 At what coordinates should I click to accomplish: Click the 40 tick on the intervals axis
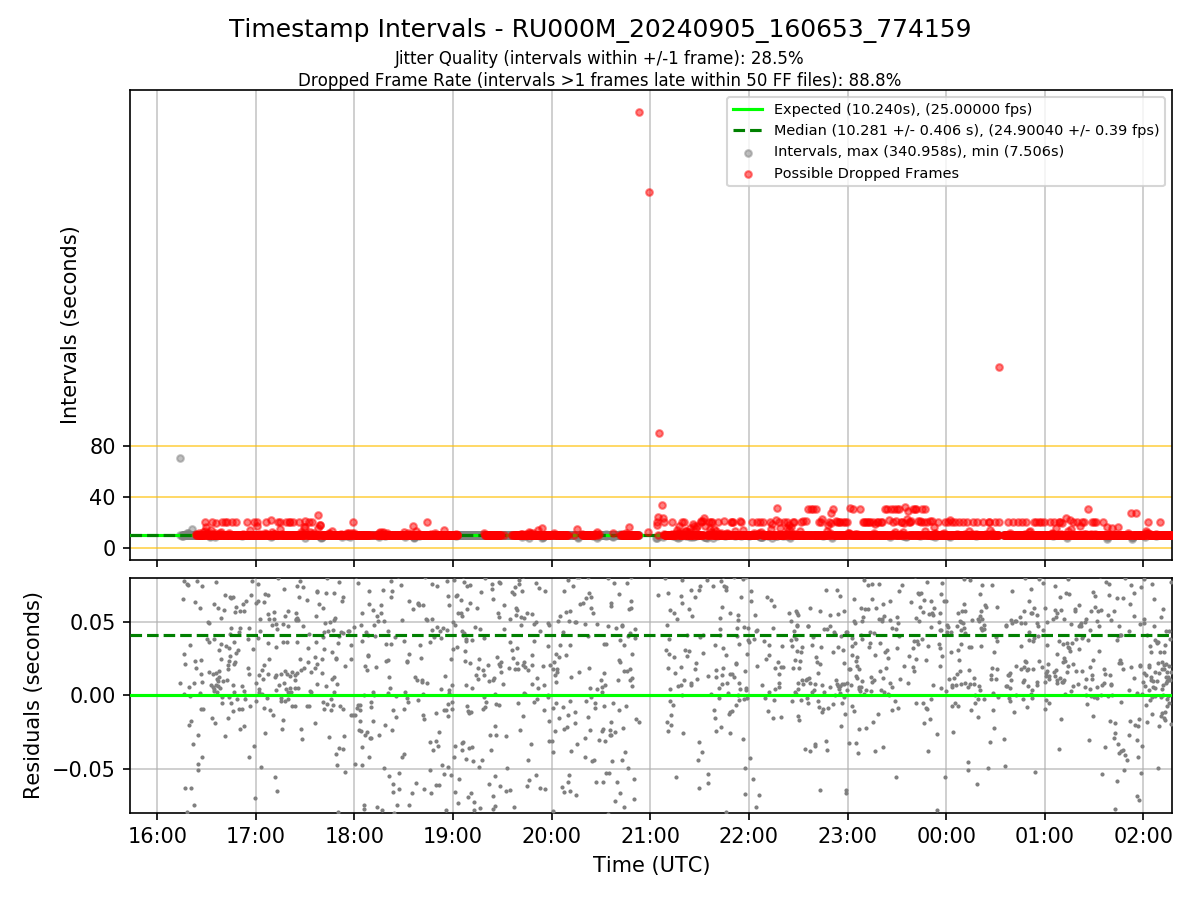pyautogui.click(x=103, y=497)
